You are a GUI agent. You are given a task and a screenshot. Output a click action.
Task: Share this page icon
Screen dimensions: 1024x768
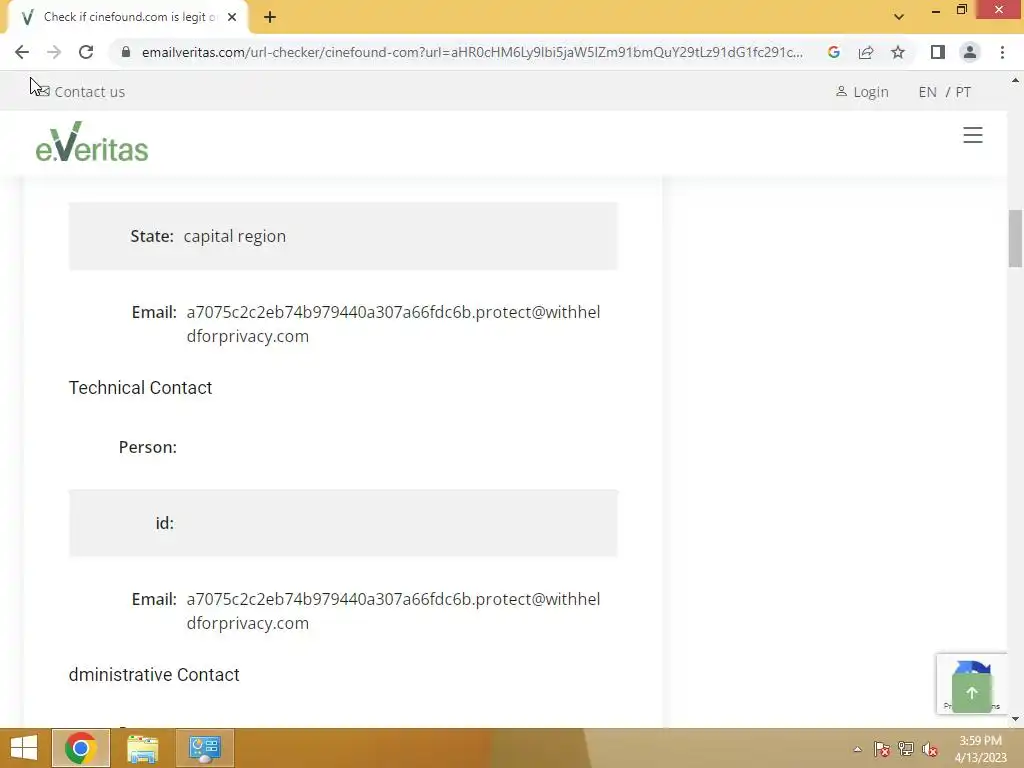[x=866, y=52]
